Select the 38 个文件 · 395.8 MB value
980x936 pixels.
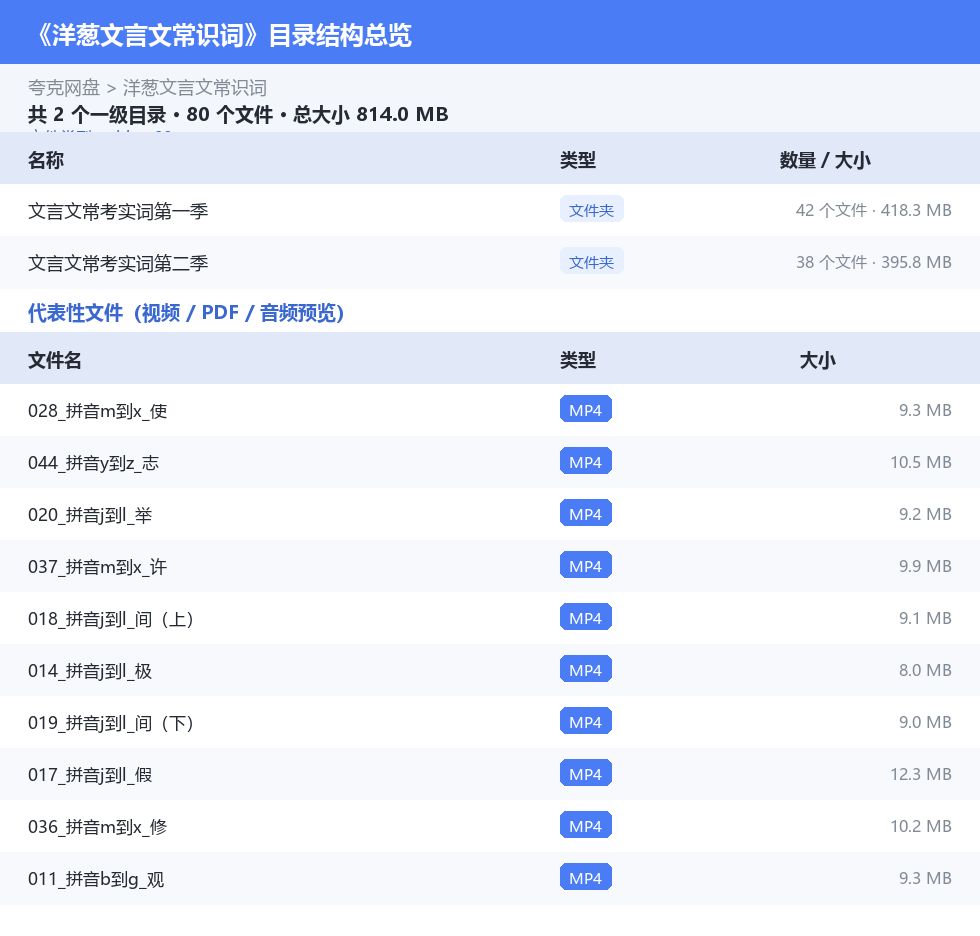[x=873, y=262]
